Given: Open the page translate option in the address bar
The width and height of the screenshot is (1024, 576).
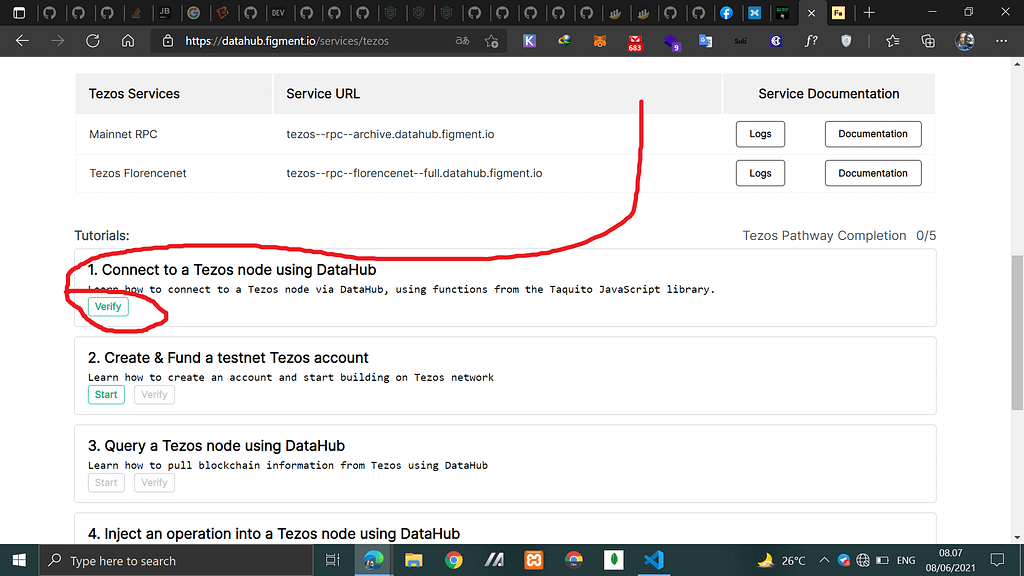Looking at the screenshot, I should point(462,41).
